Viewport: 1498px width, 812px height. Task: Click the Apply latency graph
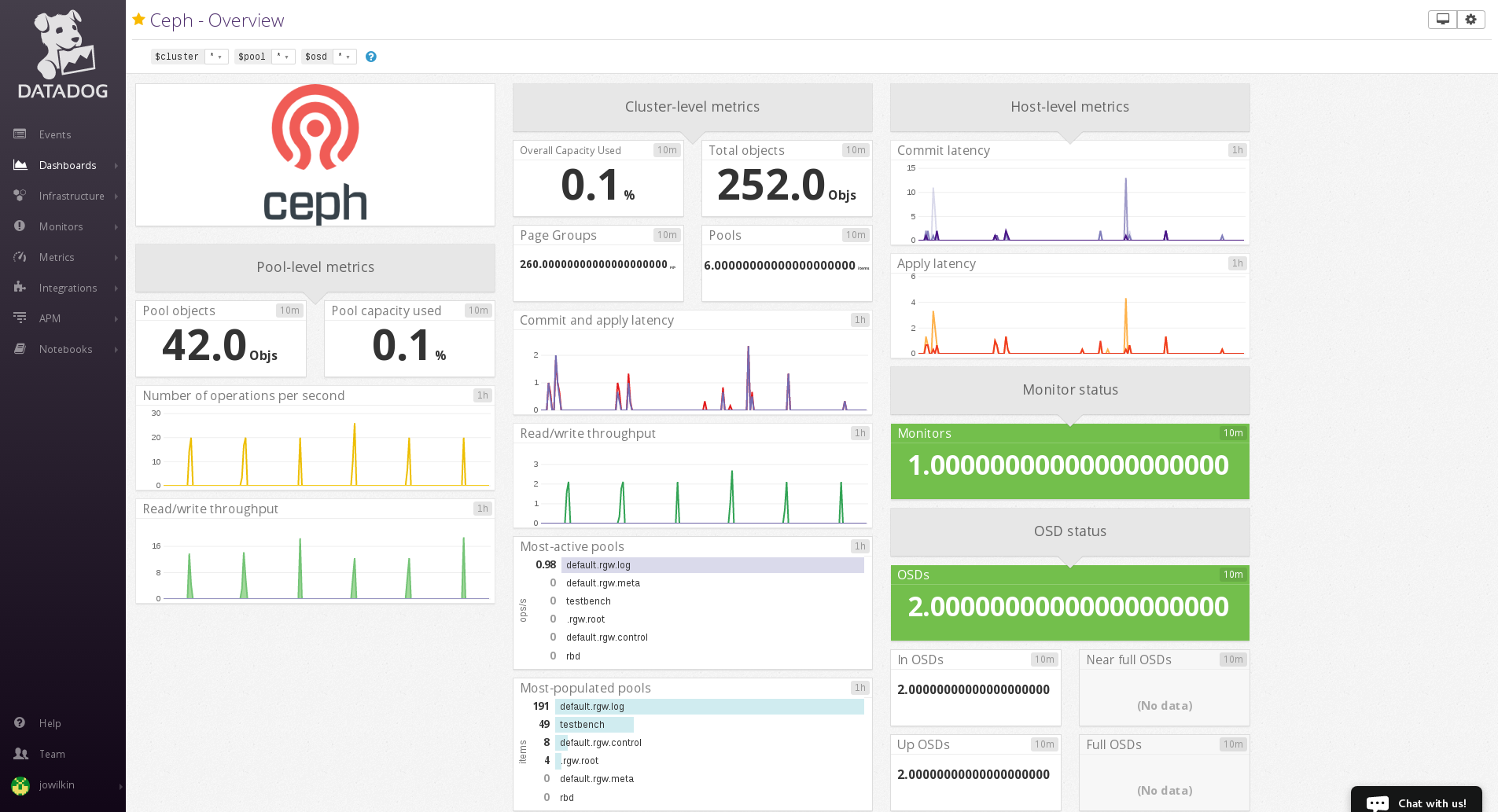[1070, 316]
